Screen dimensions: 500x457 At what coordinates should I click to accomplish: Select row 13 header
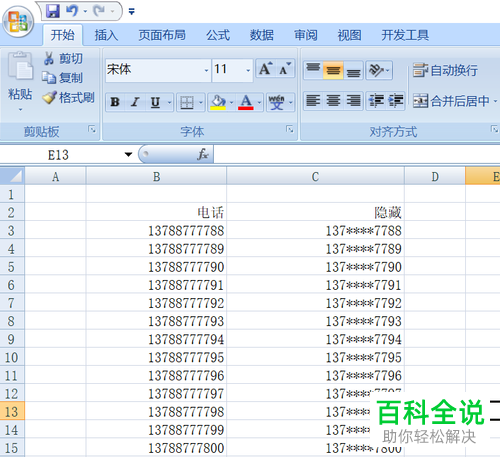coord(12,411)
